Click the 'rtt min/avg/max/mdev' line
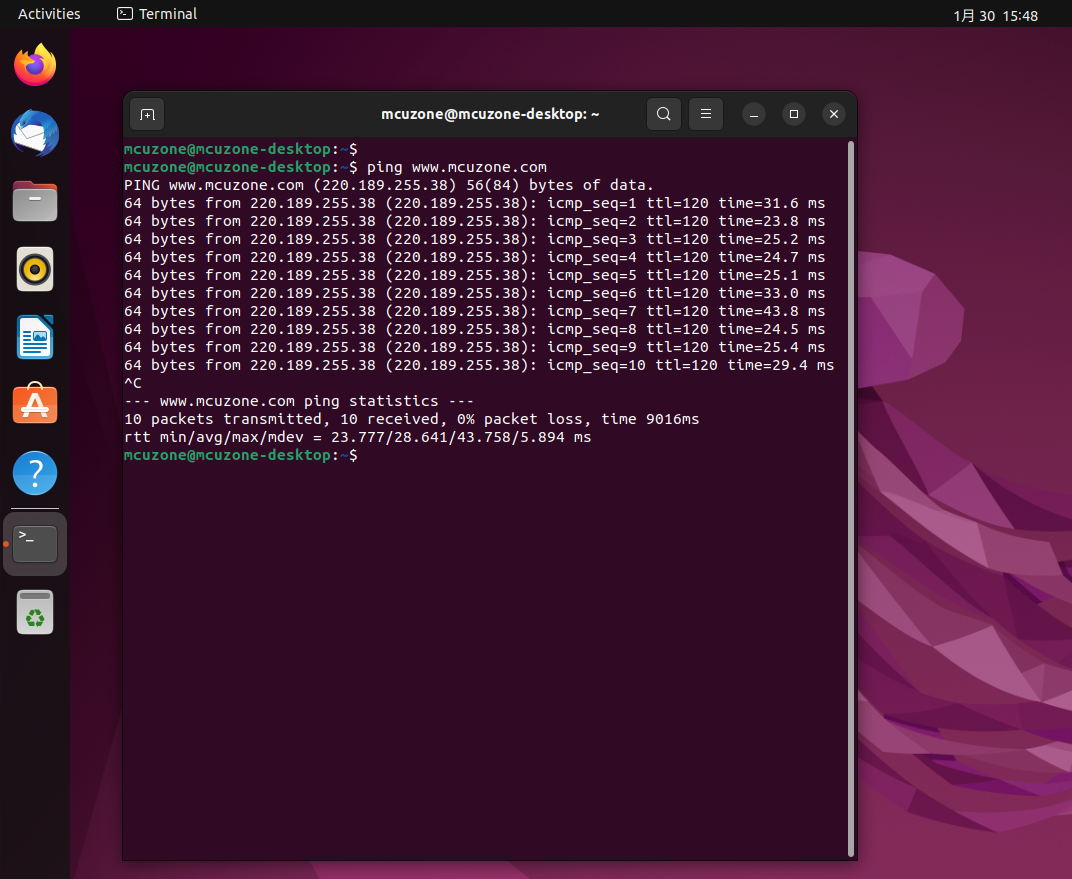 click(358, 437)
